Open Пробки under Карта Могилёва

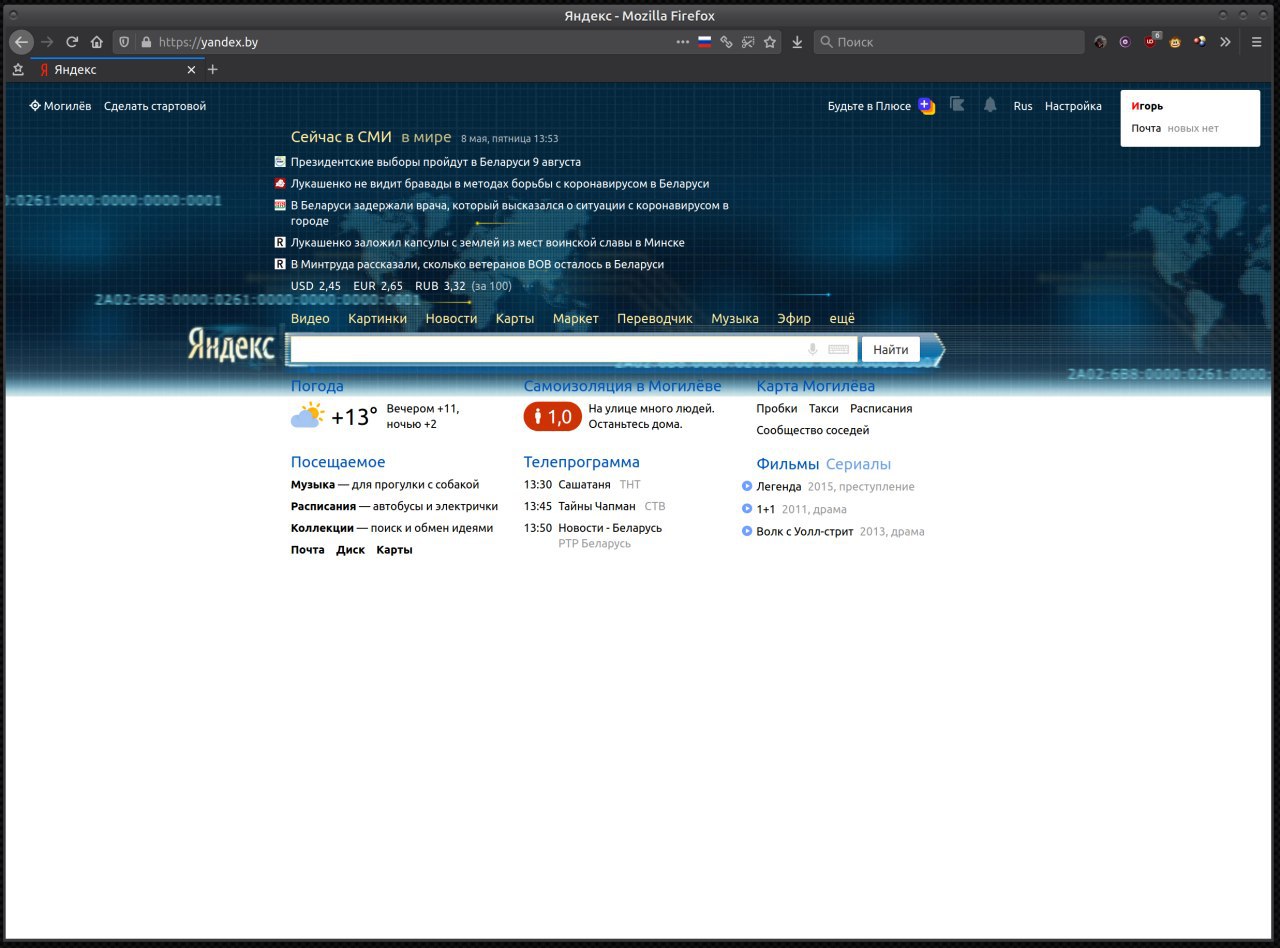point(777,409)
